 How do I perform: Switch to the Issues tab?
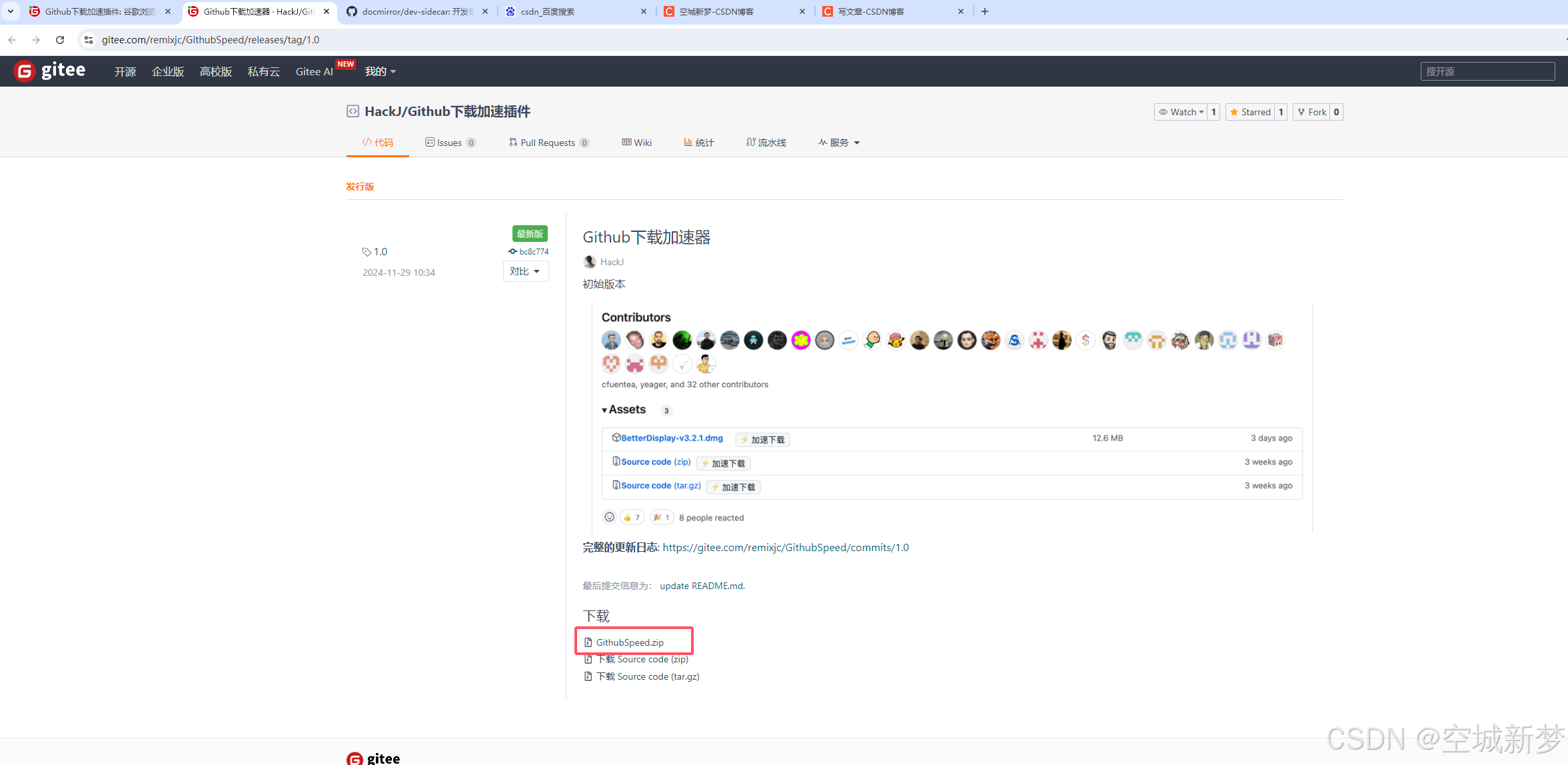450,143
